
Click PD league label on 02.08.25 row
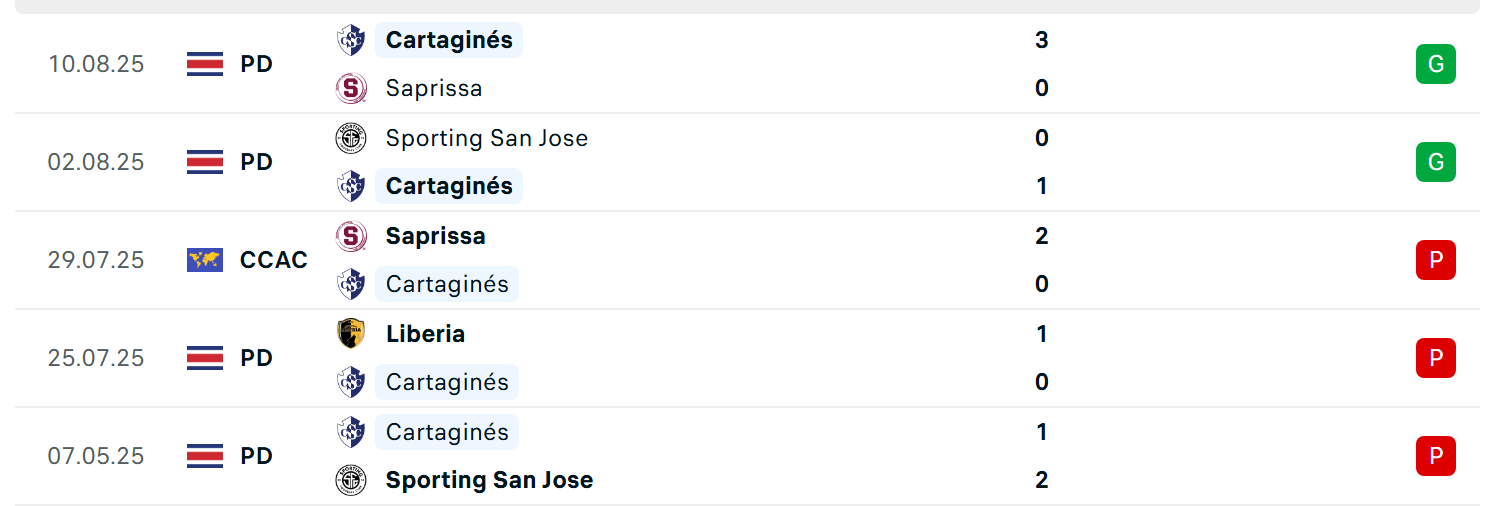257,162
